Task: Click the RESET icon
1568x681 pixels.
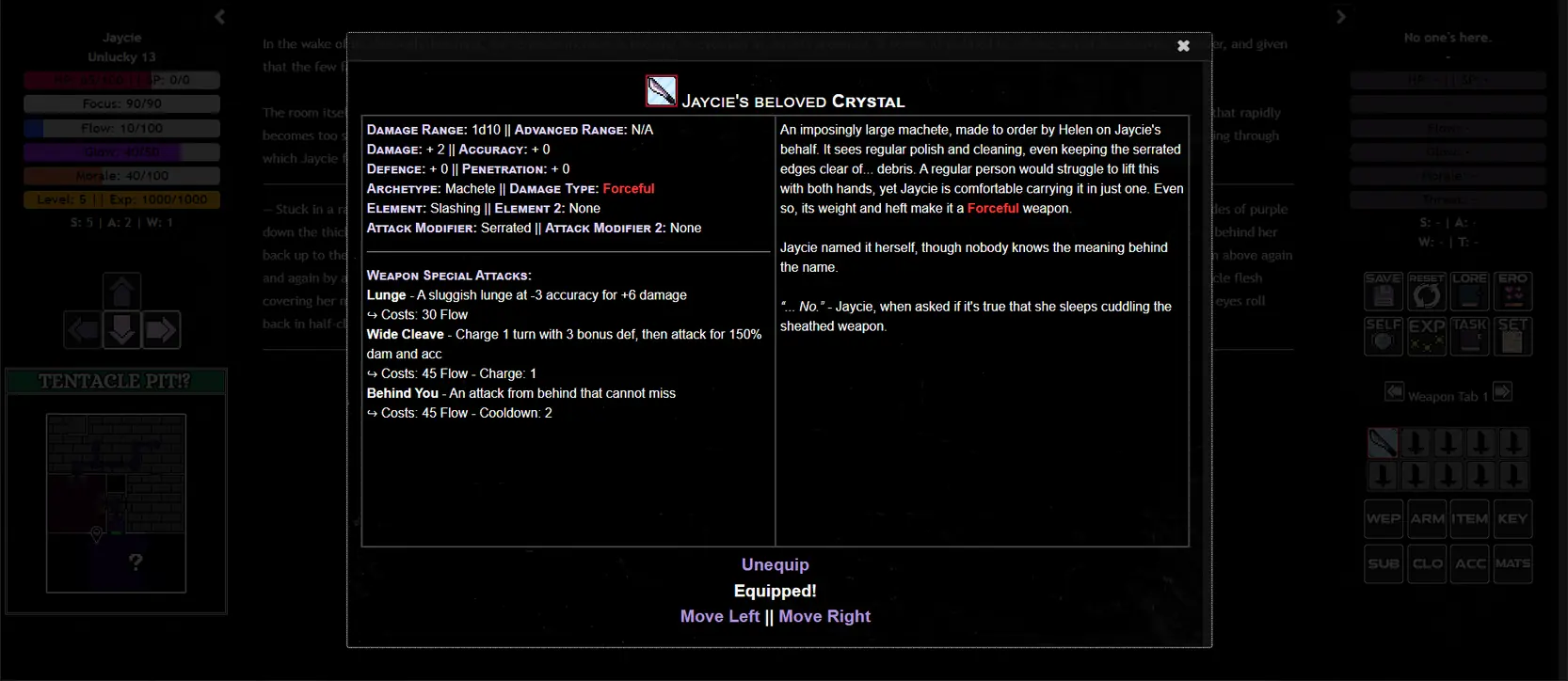Action: 1426,292
